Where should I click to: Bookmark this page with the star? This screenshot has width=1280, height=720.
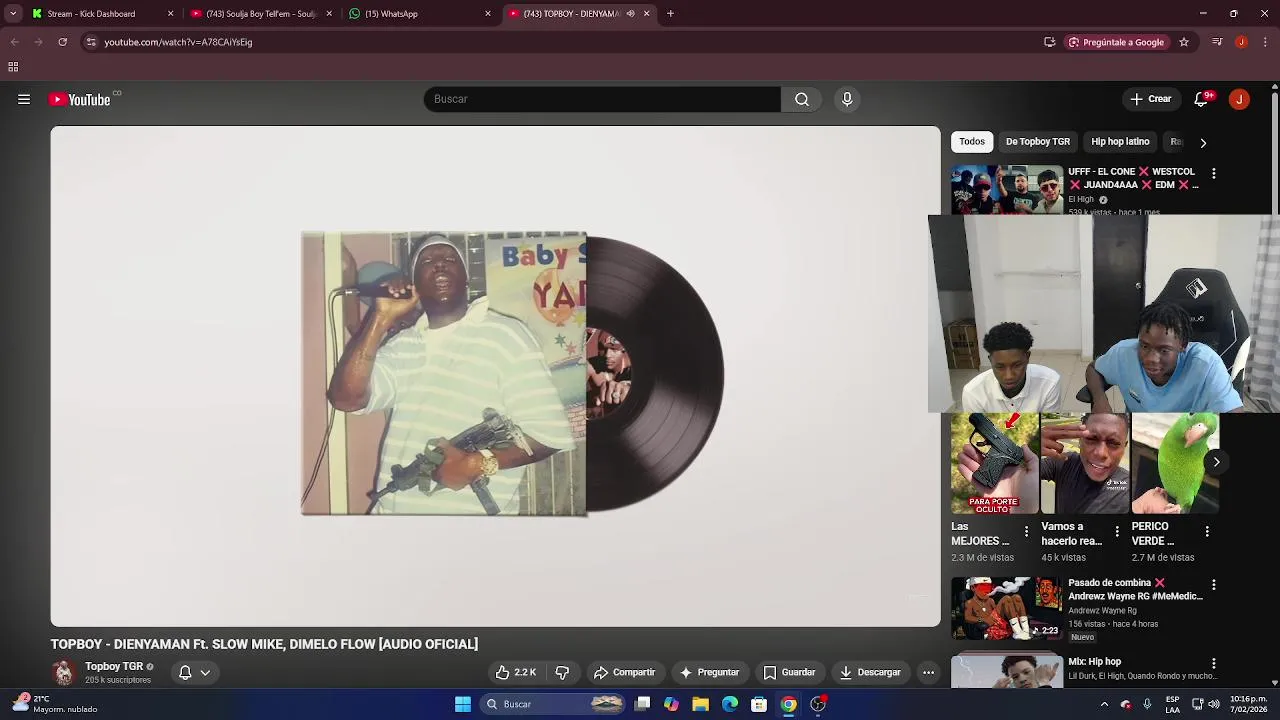[1184, 42]
